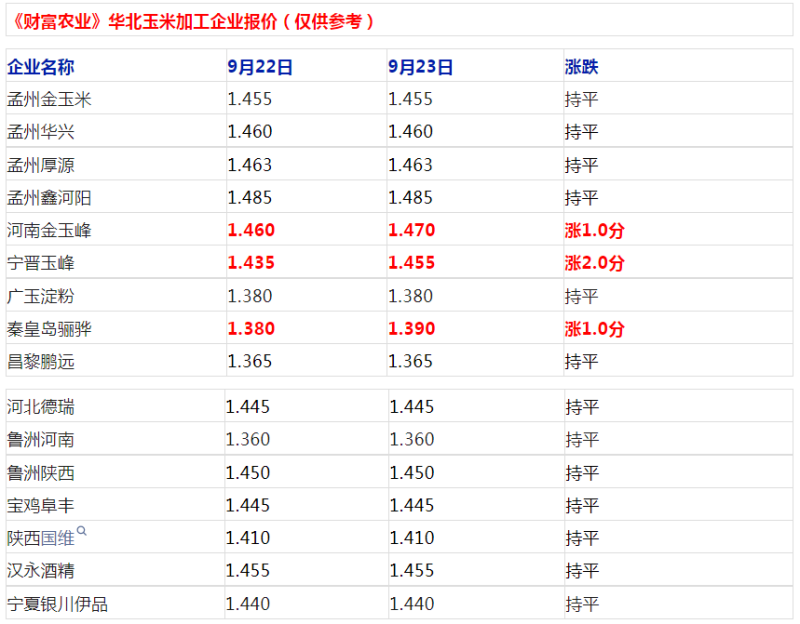The height and width of the screenshot is (624, 800).
Task: Select 河南金玉峰's red 9月23日 price 1.470
Action: pyautogui.click(x=412, y=230)
